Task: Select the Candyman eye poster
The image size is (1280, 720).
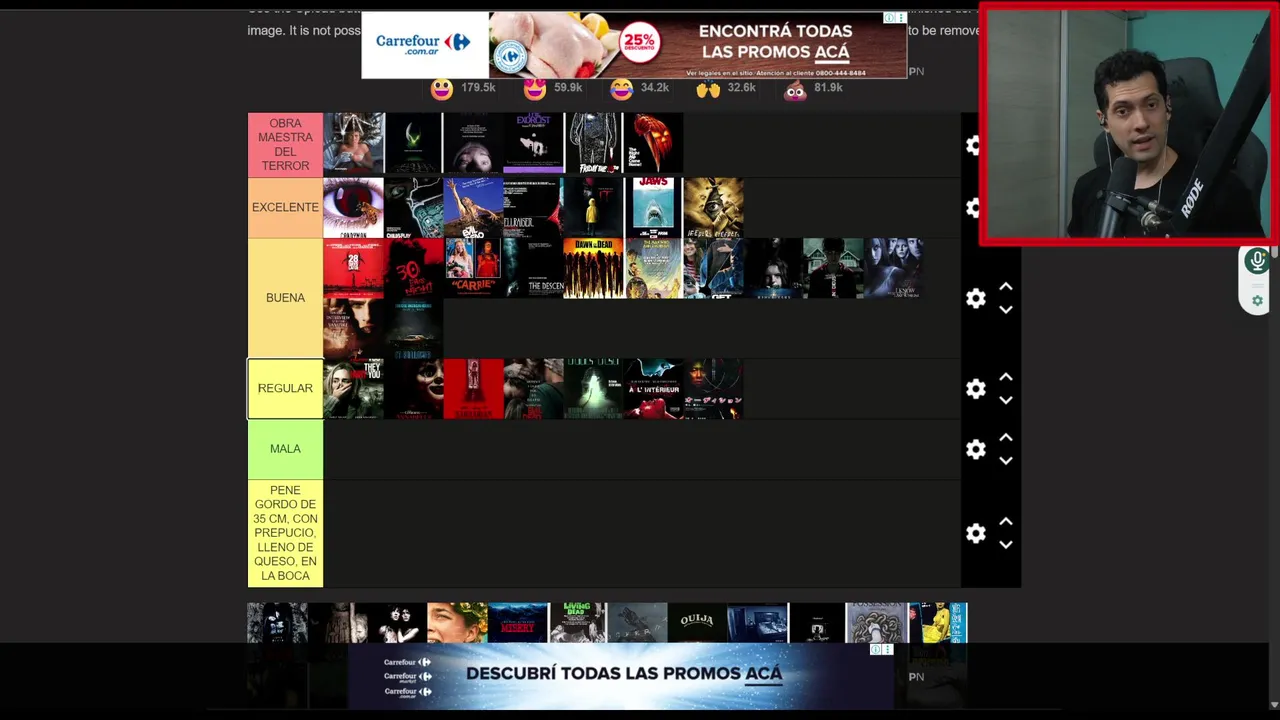Action: click(353, 208)
